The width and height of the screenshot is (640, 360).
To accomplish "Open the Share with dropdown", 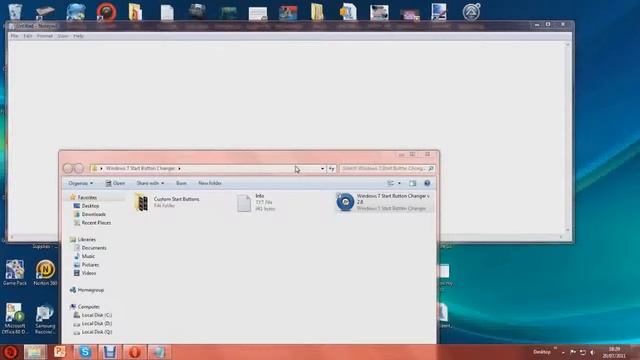I will (x=150, y=183).
